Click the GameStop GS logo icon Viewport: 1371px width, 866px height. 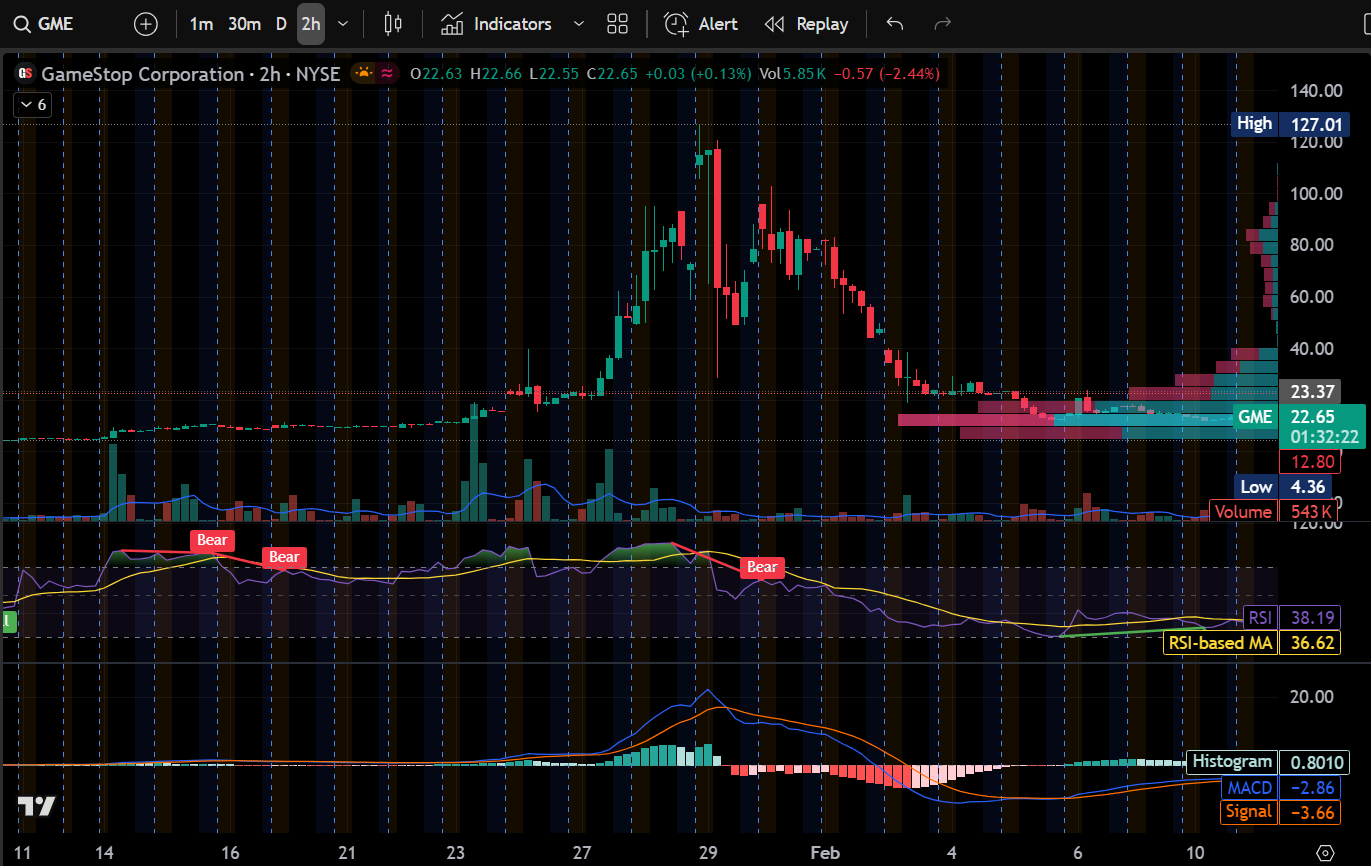[25, 74]
